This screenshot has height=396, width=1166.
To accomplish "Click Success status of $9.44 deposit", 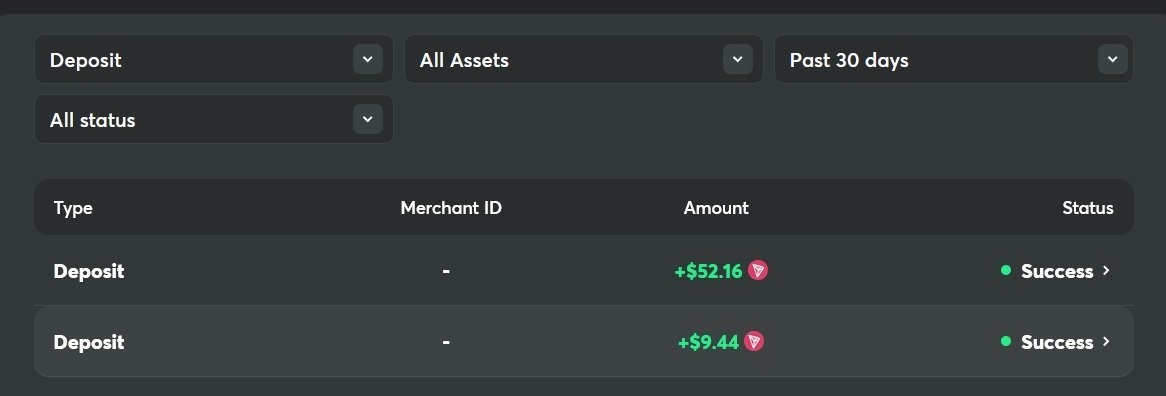I will (x=1057, y=342).
